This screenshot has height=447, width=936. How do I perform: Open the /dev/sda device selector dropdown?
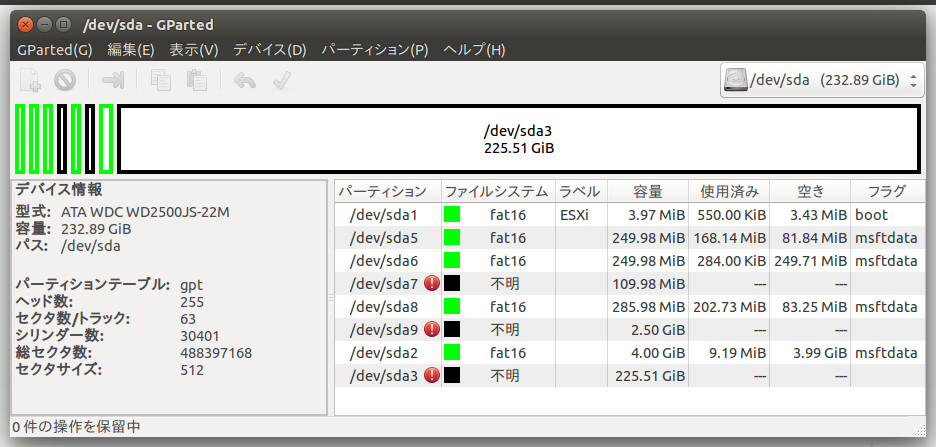click(x=823, y=79)
